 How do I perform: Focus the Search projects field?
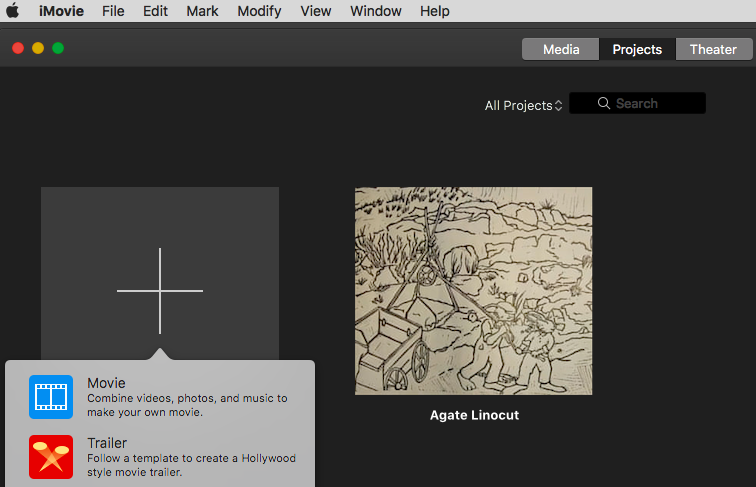pyautogui.click(x=637, y=103)
